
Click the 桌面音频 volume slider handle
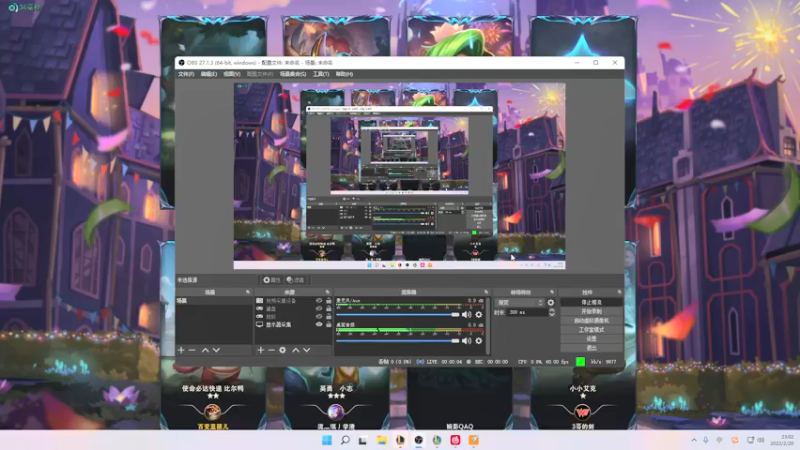[x=455, y=341]
